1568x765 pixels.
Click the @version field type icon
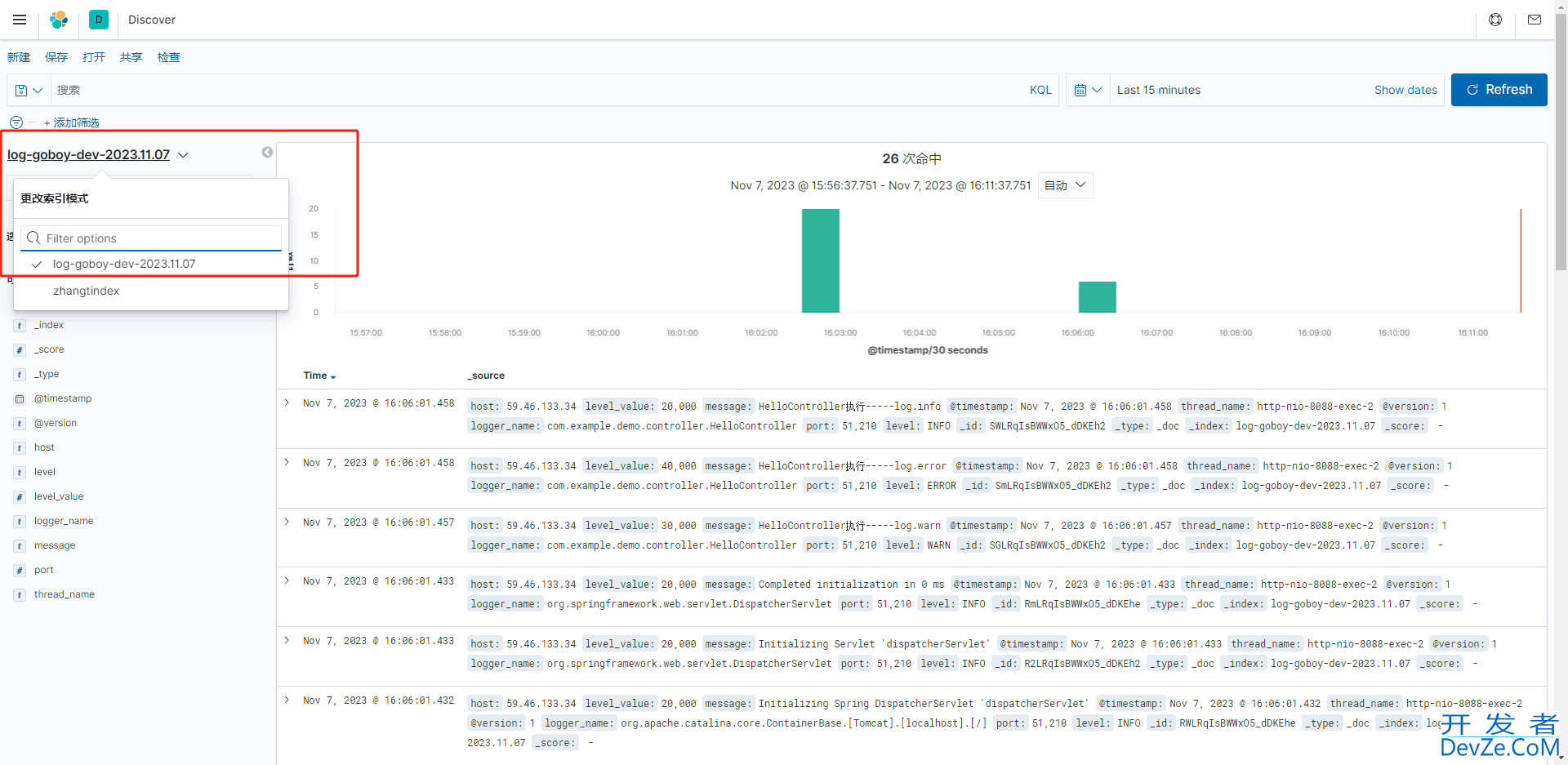click(20, 424)
